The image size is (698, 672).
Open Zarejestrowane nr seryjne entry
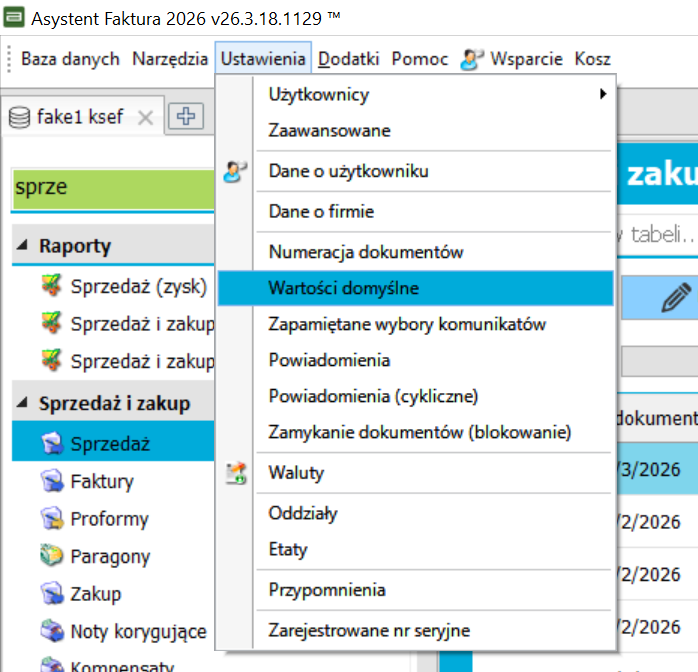tap(369, 630)
